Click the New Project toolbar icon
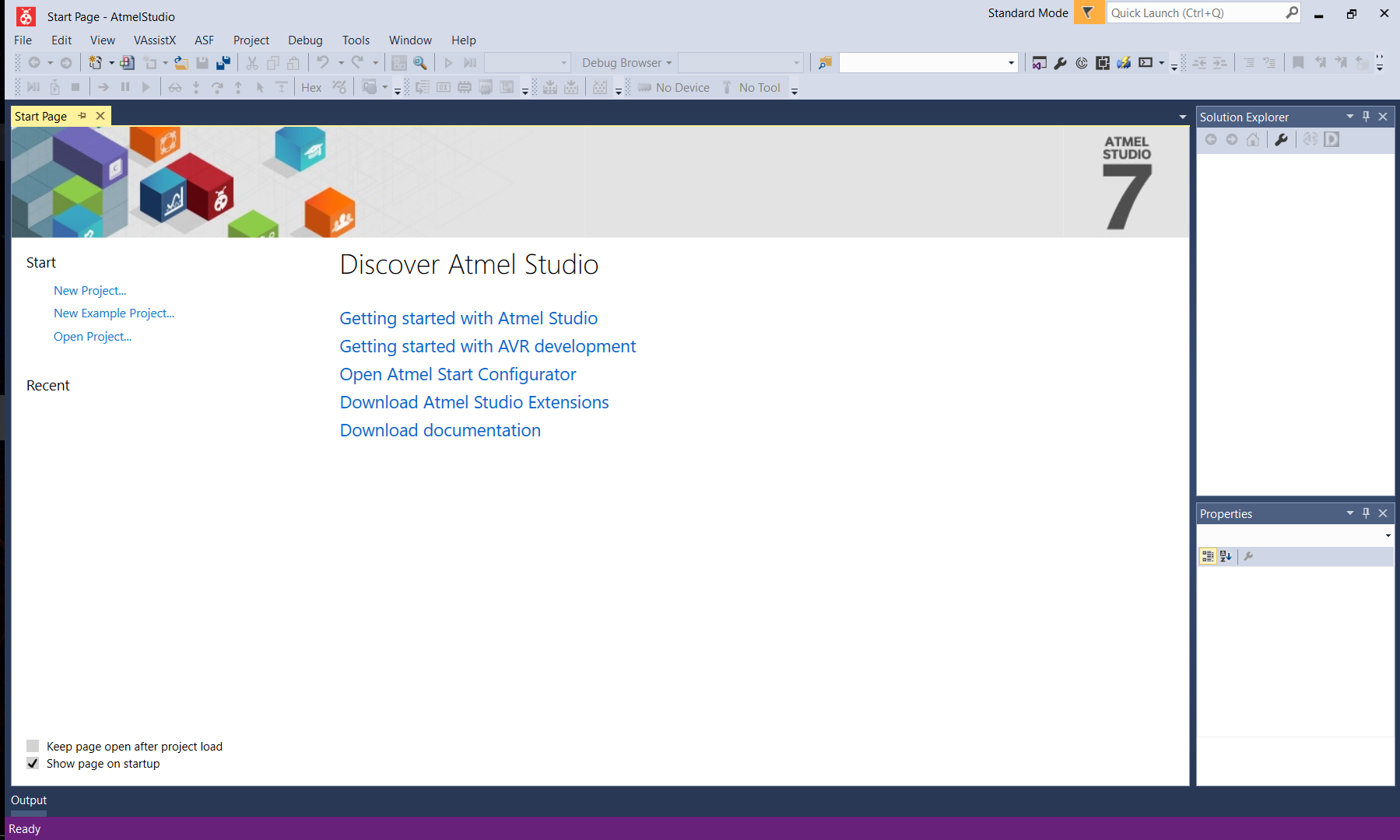This screenshot has height=840, width=1400. 95,63
